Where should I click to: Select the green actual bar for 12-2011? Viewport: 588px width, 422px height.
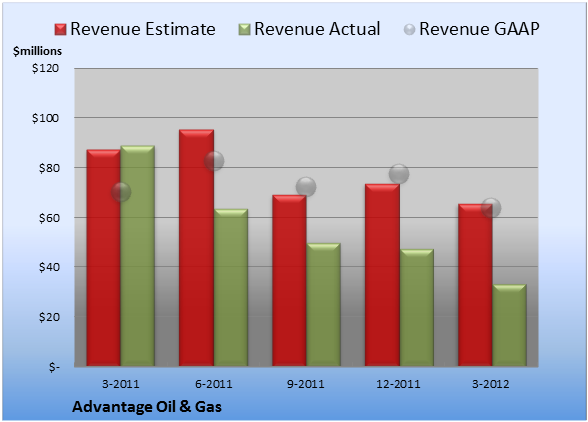416,308
